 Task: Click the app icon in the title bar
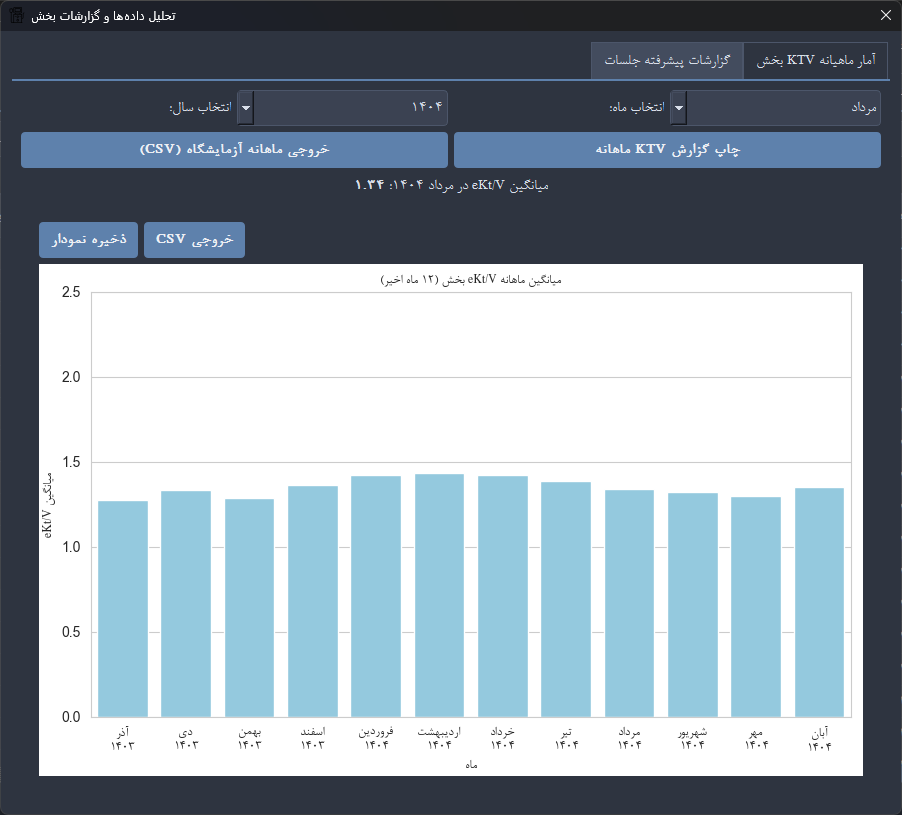pos(16,16)
